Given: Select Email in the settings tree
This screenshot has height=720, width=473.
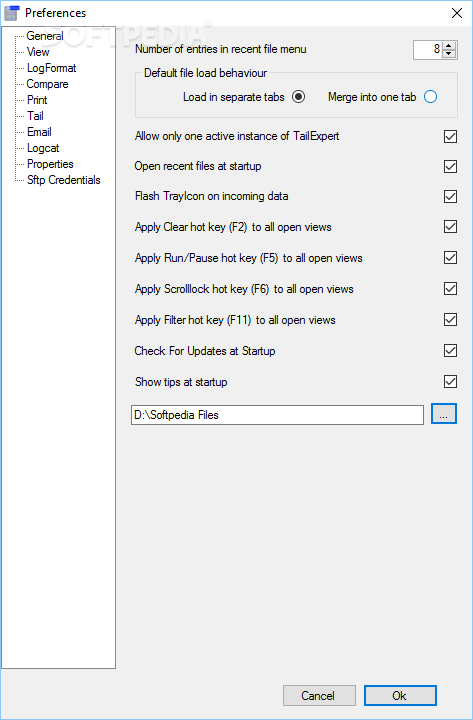Looking at the screenshot, I should [39, 132].
